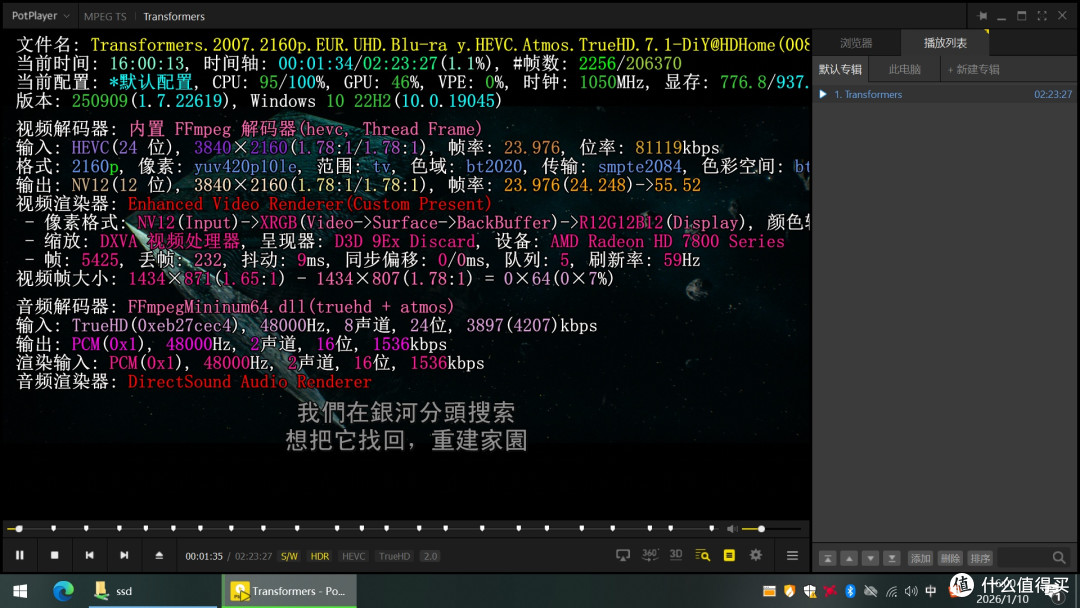Click the playlist search magnifier icon
This screenshot has height=608, width=1080.
click(x=1059, y=558)
